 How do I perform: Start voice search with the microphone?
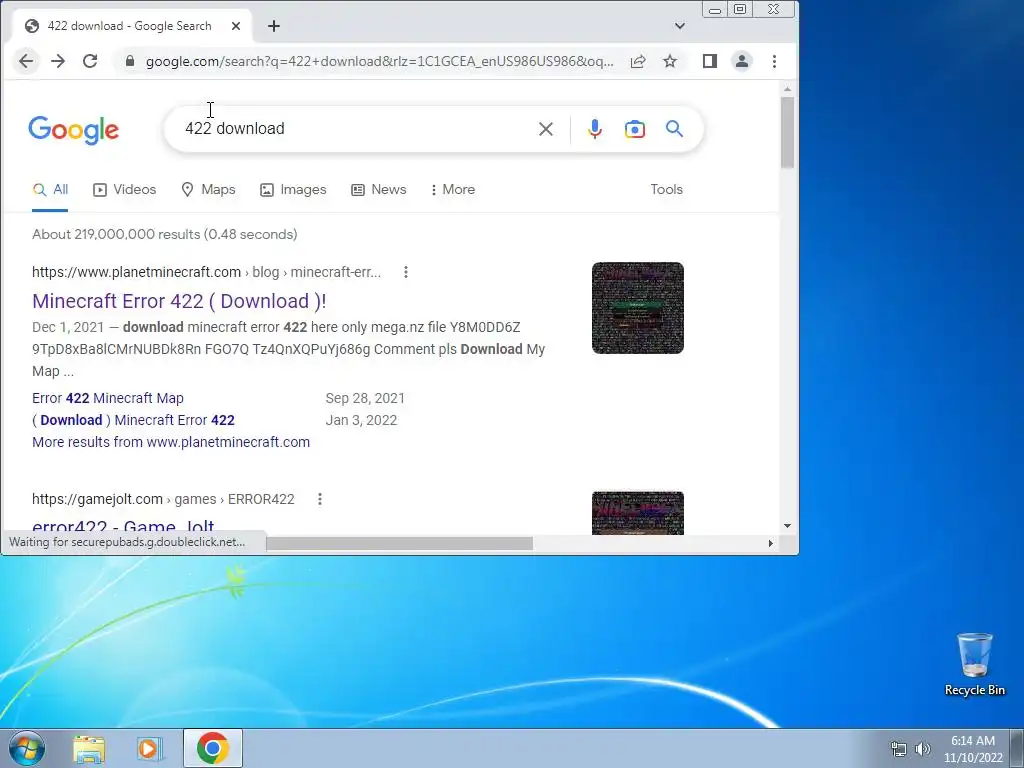[x=594, y=129]
